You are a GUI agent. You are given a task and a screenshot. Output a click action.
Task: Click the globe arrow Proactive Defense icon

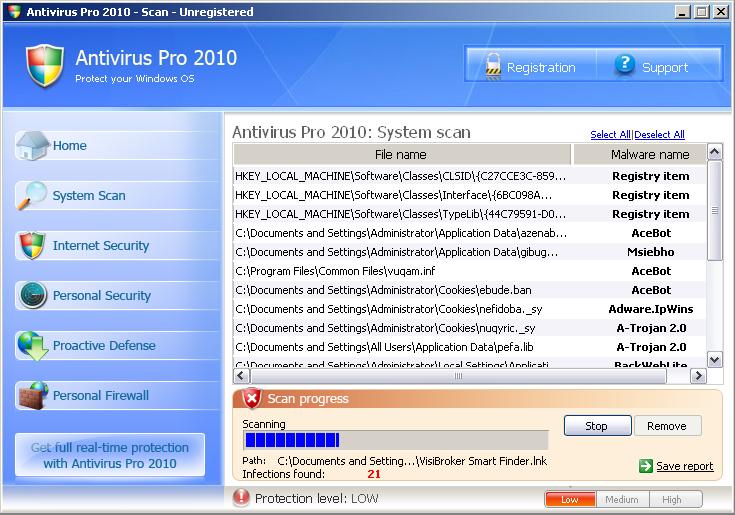pyautogui.click(x=33, y=345)
